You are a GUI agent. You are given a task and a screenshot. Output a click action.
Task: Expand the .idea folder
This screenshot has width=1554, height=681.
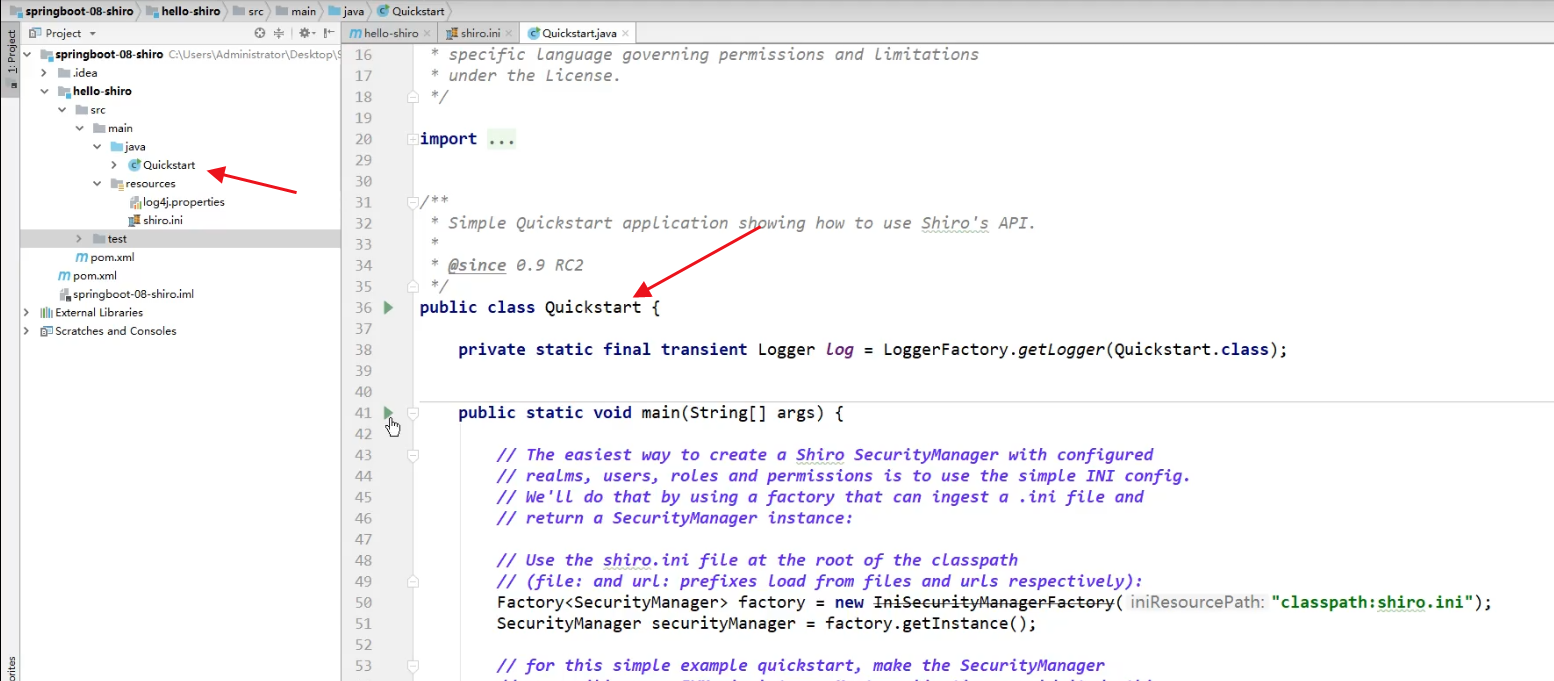44,73
